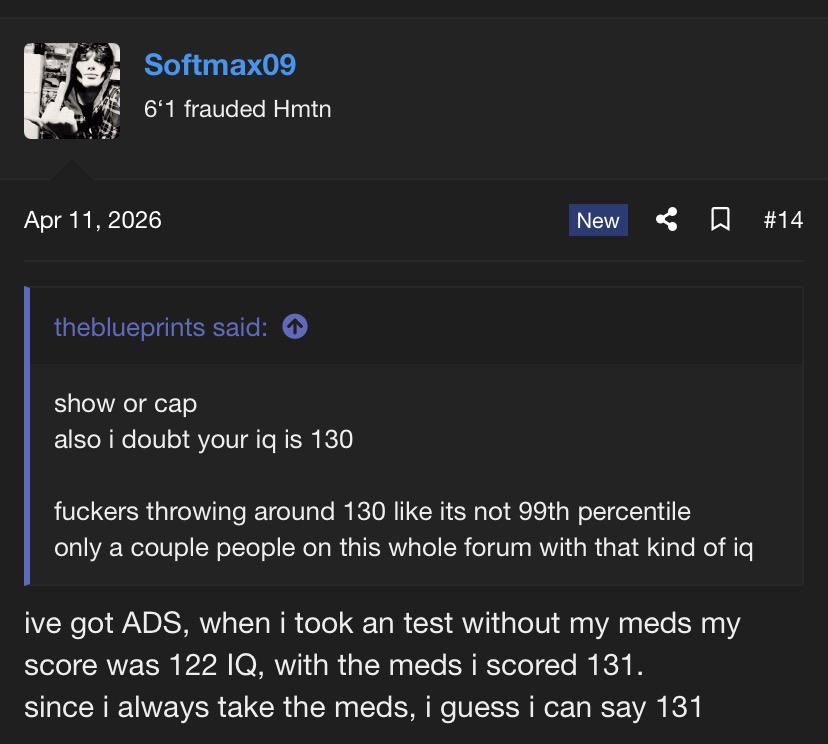Click quoted line mentioning "99th percentile"
The image size is (828, 744).
[x=372, y=512]
